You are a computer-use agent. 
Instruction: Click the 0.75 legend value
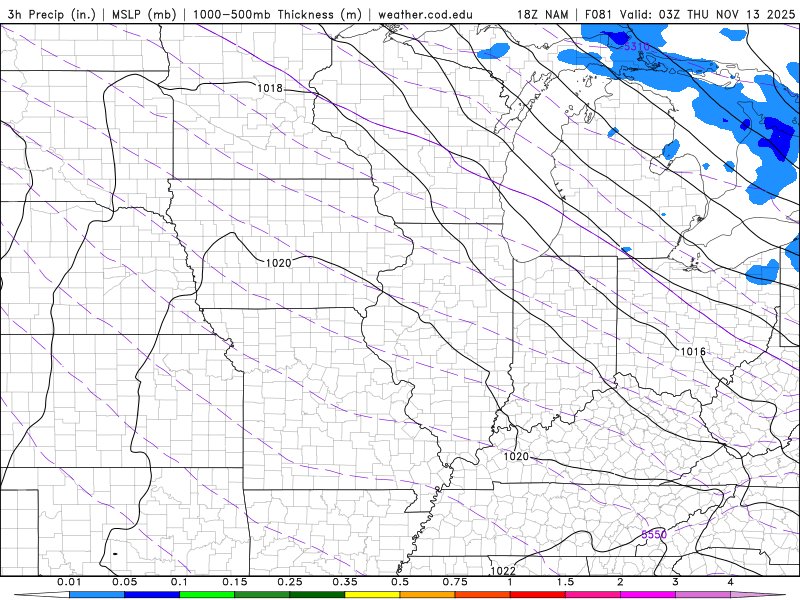click(455, 582)
